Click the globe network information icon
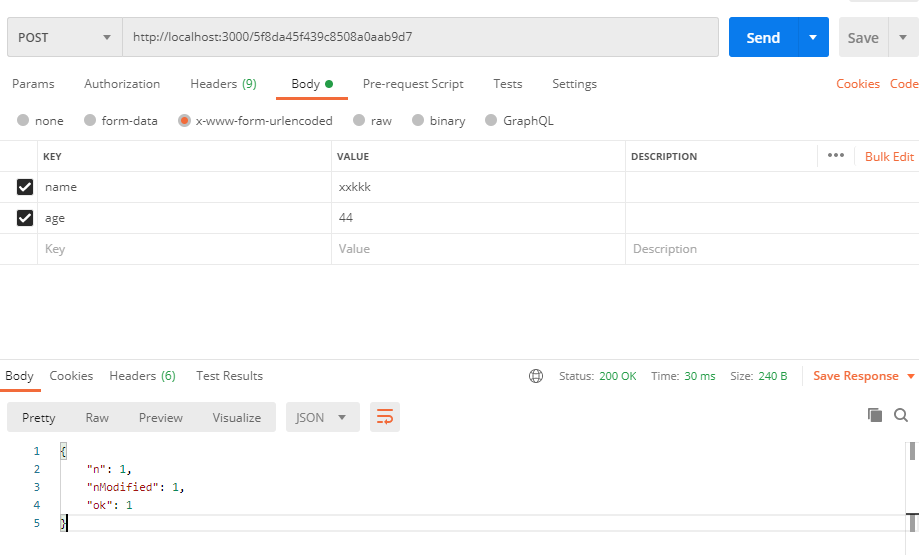Viewport: 919px width, 555px height. tap(536, 376)
